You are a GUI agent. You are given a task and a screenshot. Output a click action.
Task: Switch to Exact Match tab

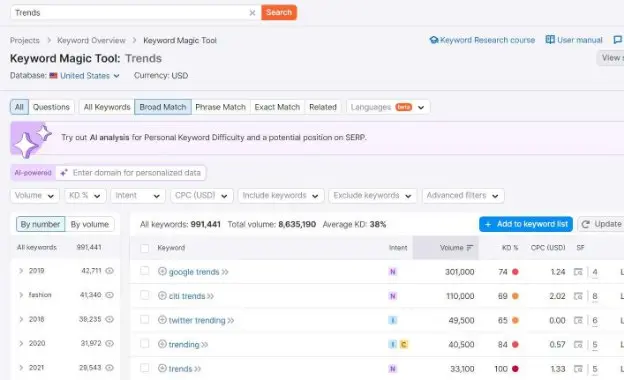coord(277,107)
